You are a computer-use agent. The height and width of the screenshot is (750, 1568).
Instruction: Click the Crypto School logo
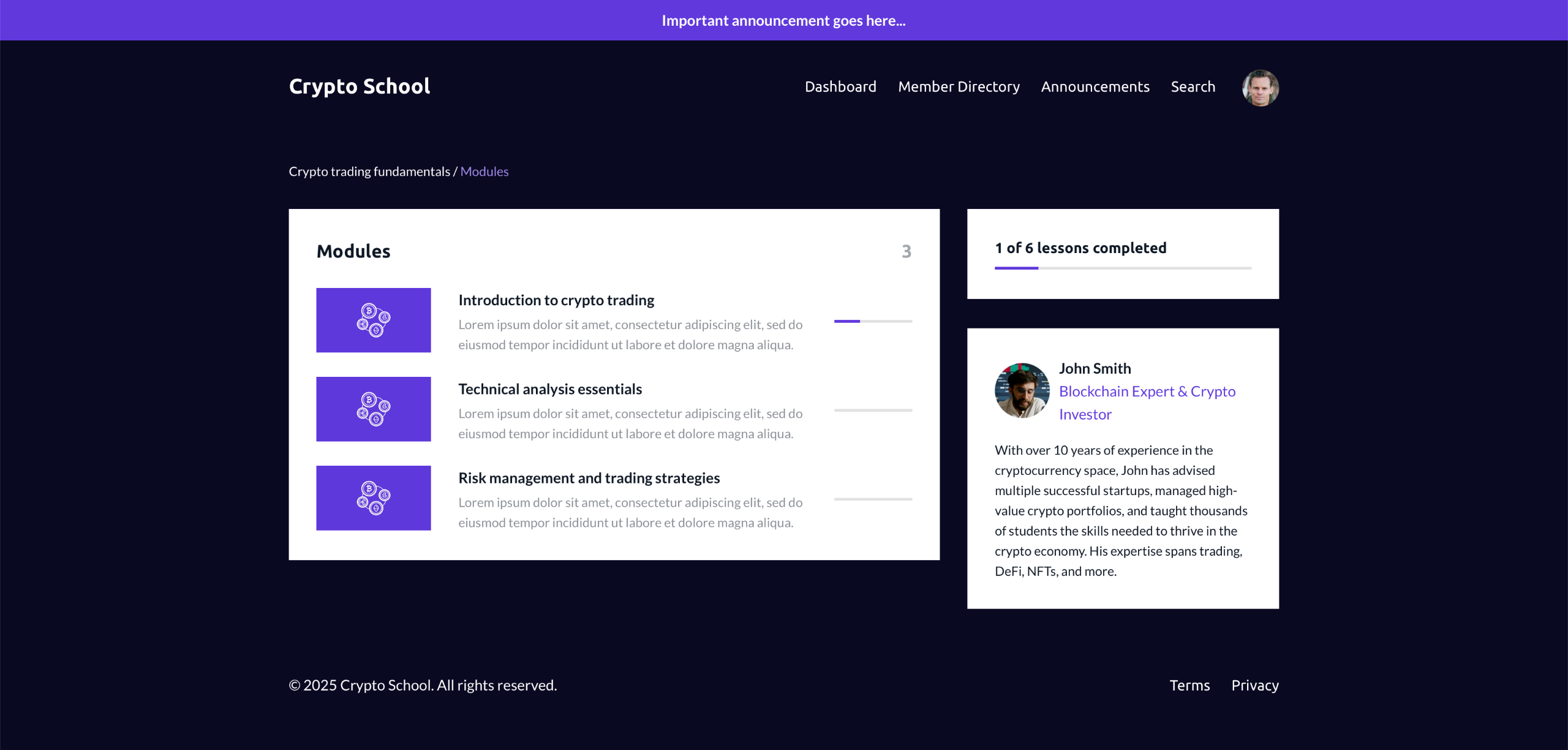[360, 86]
